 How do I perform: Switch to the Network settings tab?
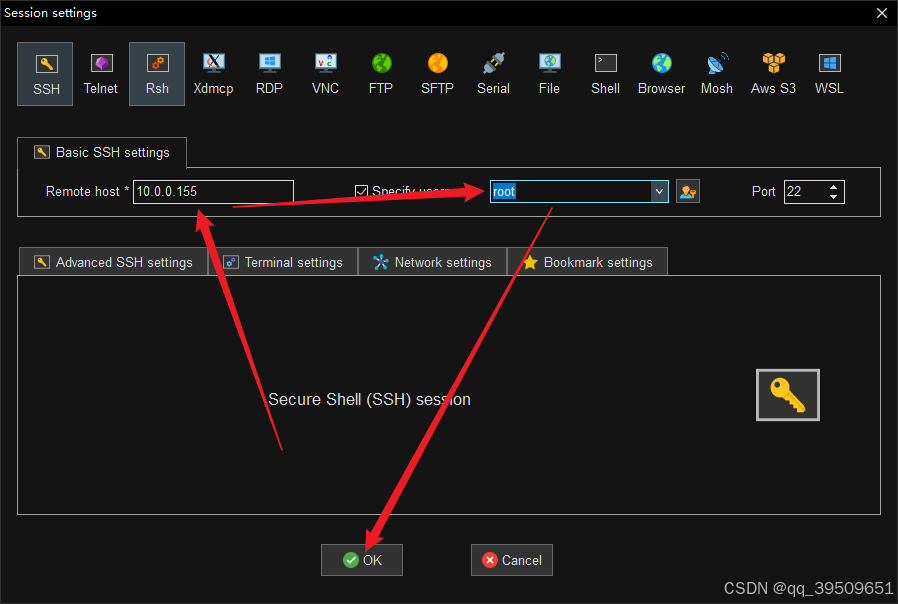tap(432, 262)
